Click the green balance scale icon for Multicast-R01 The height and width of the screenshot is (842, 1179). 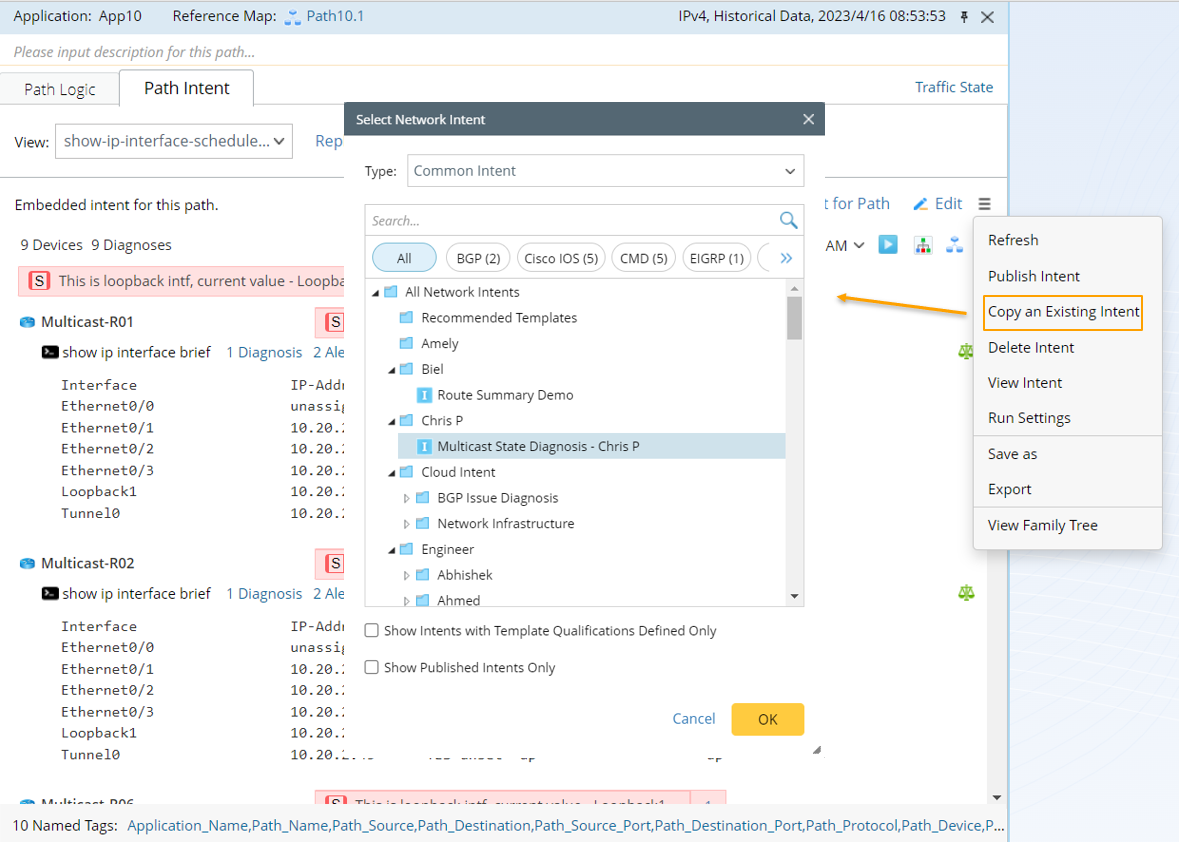966,351
